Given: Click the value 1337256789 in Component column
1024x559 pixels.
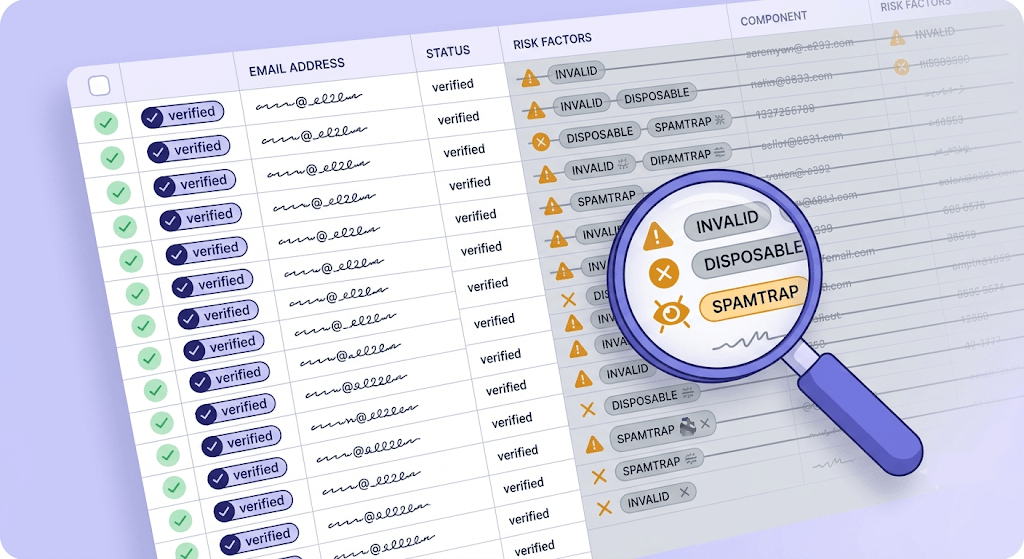Looking at the screenshot, I should (784, 112).
